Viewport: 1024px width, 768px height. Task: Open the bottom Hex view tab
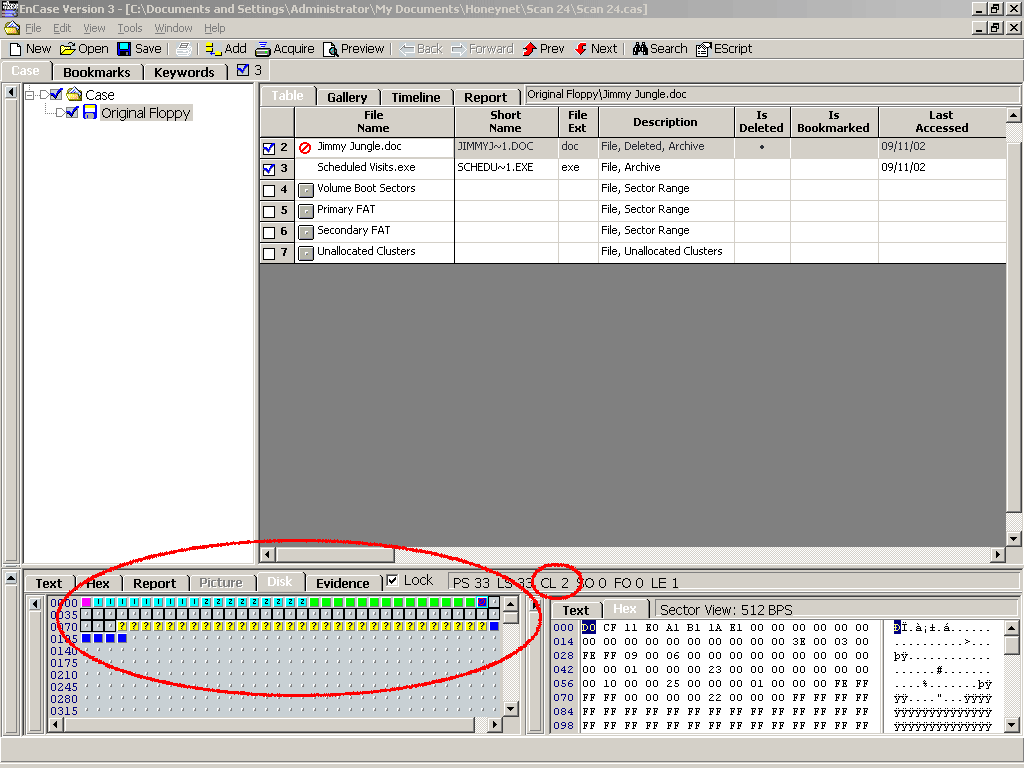tap(98, 583)
